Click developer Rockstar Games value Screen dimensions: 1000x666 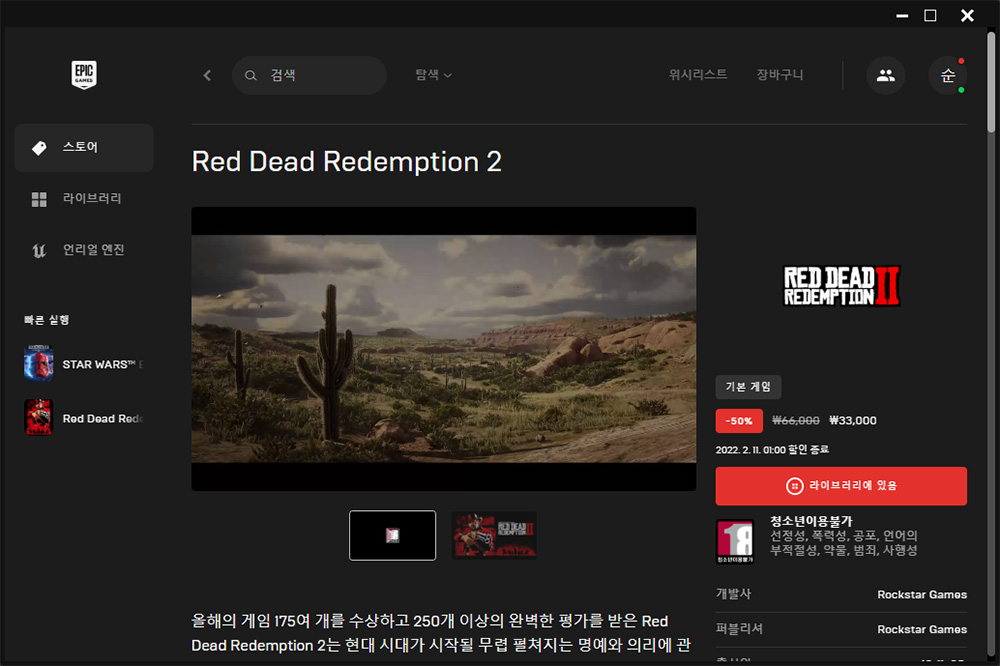922,595
